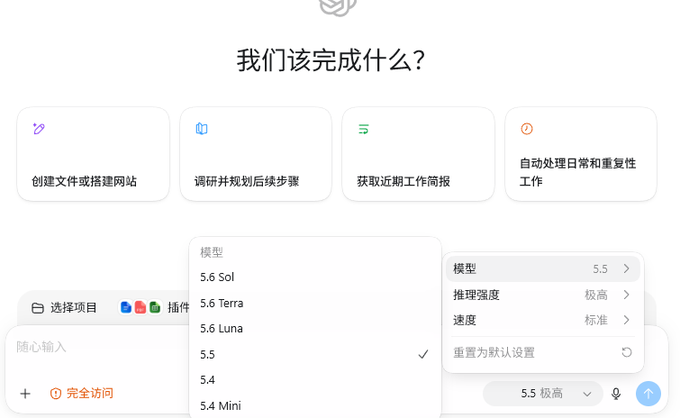Viewport: 680px width, 418px height.
Task: Click the 插件 plugins label
Action: (x=178, y=307)
